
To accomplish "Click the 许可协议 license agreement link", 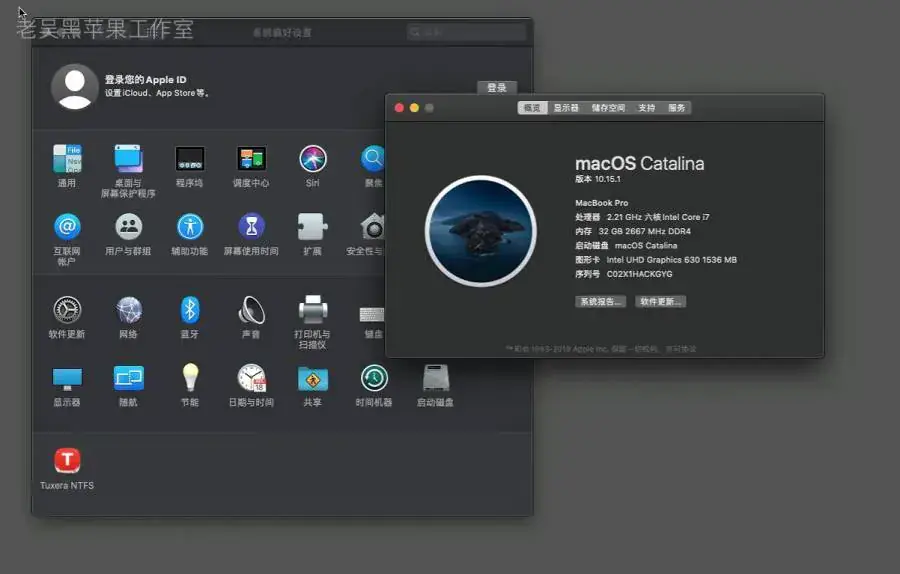I will coord(681,349).
